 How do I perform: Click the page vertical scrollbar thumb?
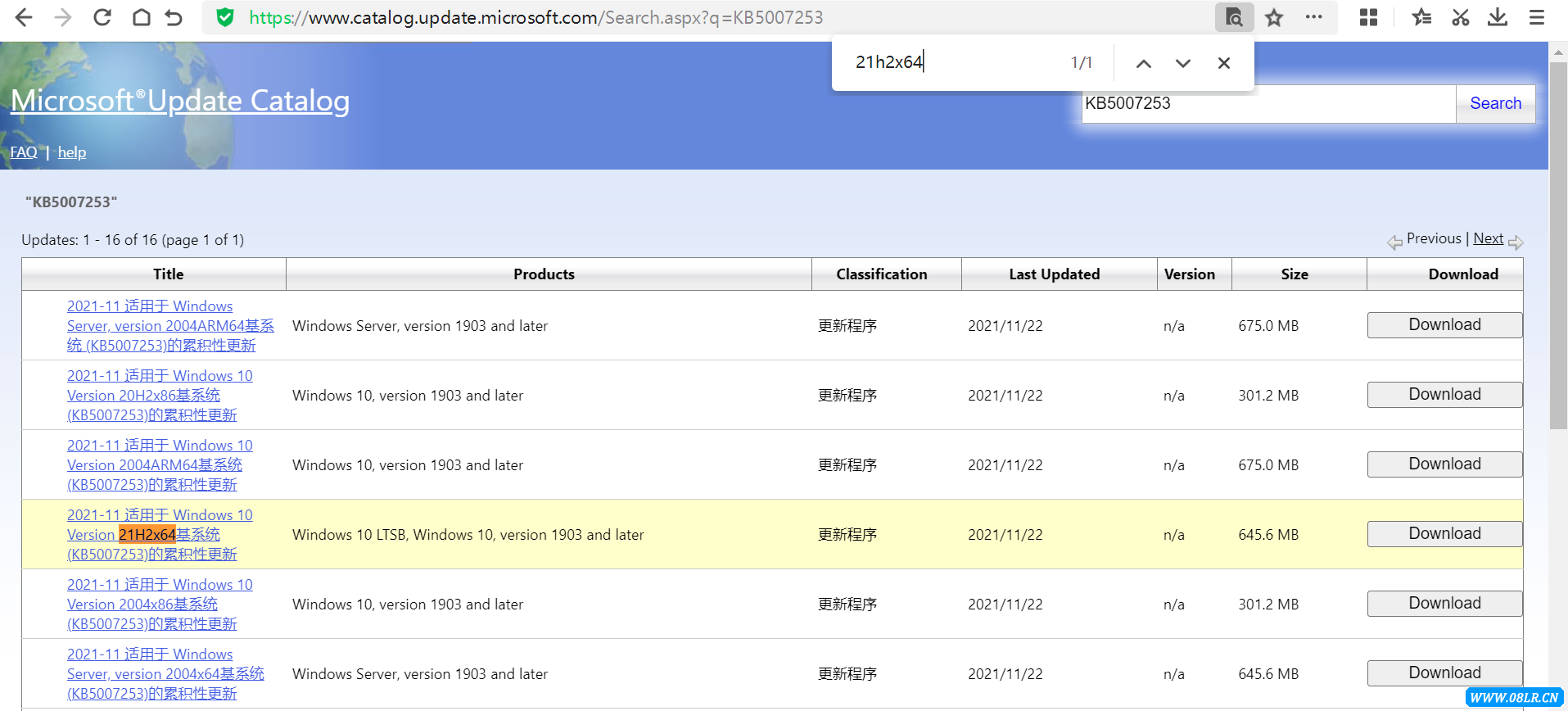[x=1558, y=244]
